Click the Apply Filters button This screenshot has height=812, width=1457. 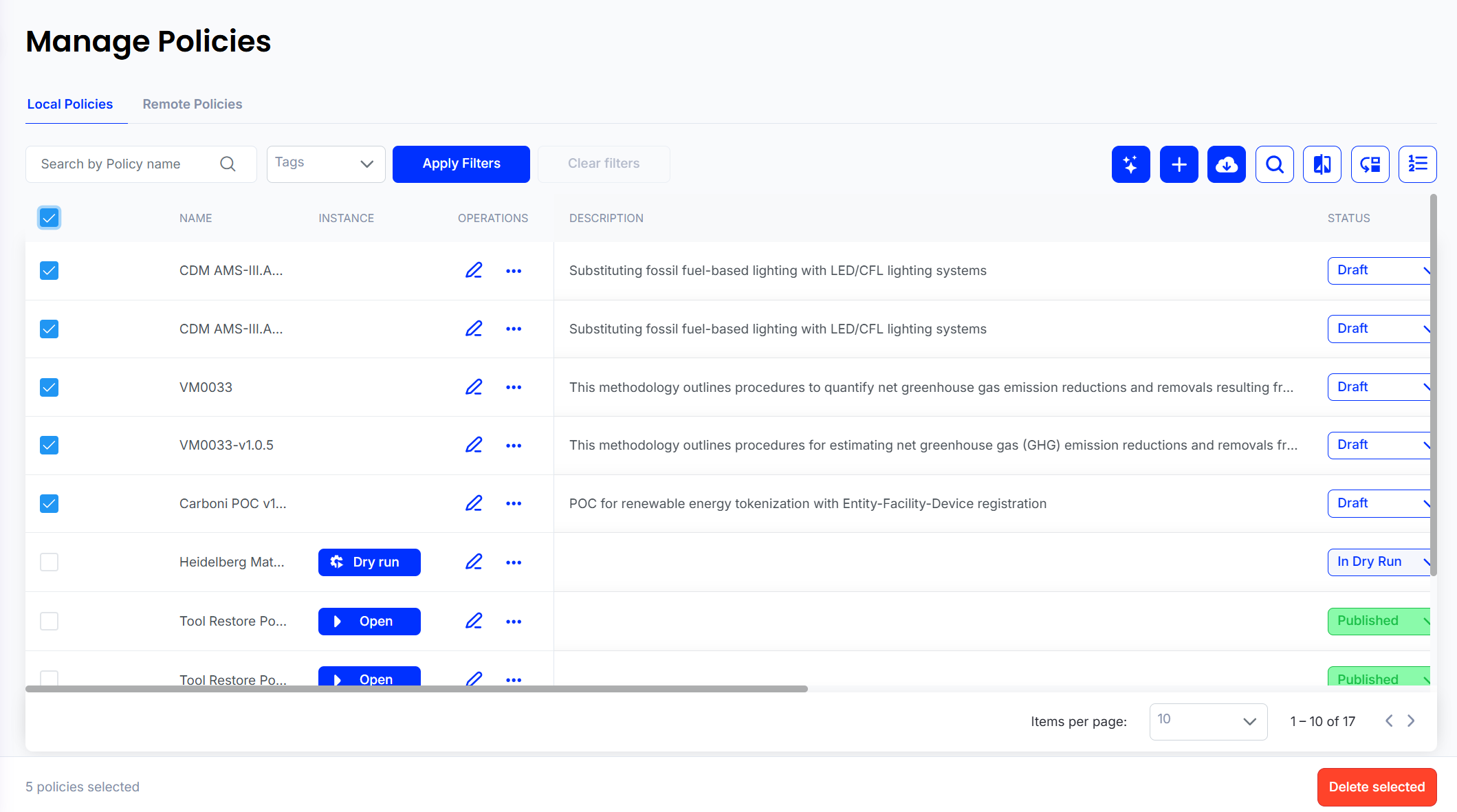click(x=461, y=164)
